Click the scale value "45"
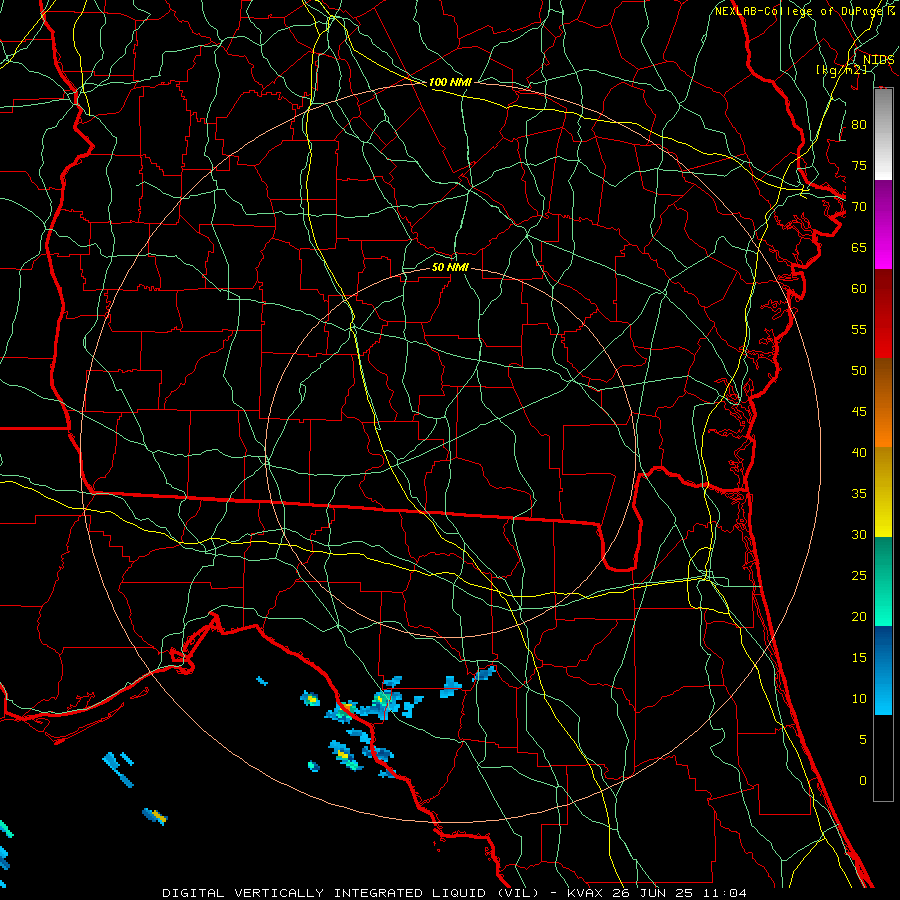900x900 pixels. click(859, 412)
